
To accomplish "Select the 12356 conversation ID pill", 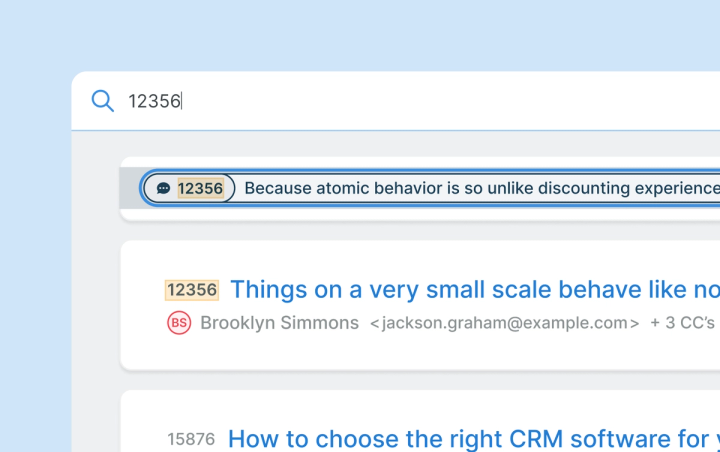I will coord(189,188).
